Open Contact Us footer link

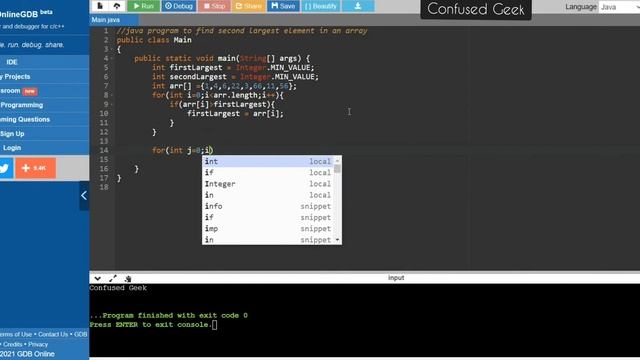tap(53, 334)
